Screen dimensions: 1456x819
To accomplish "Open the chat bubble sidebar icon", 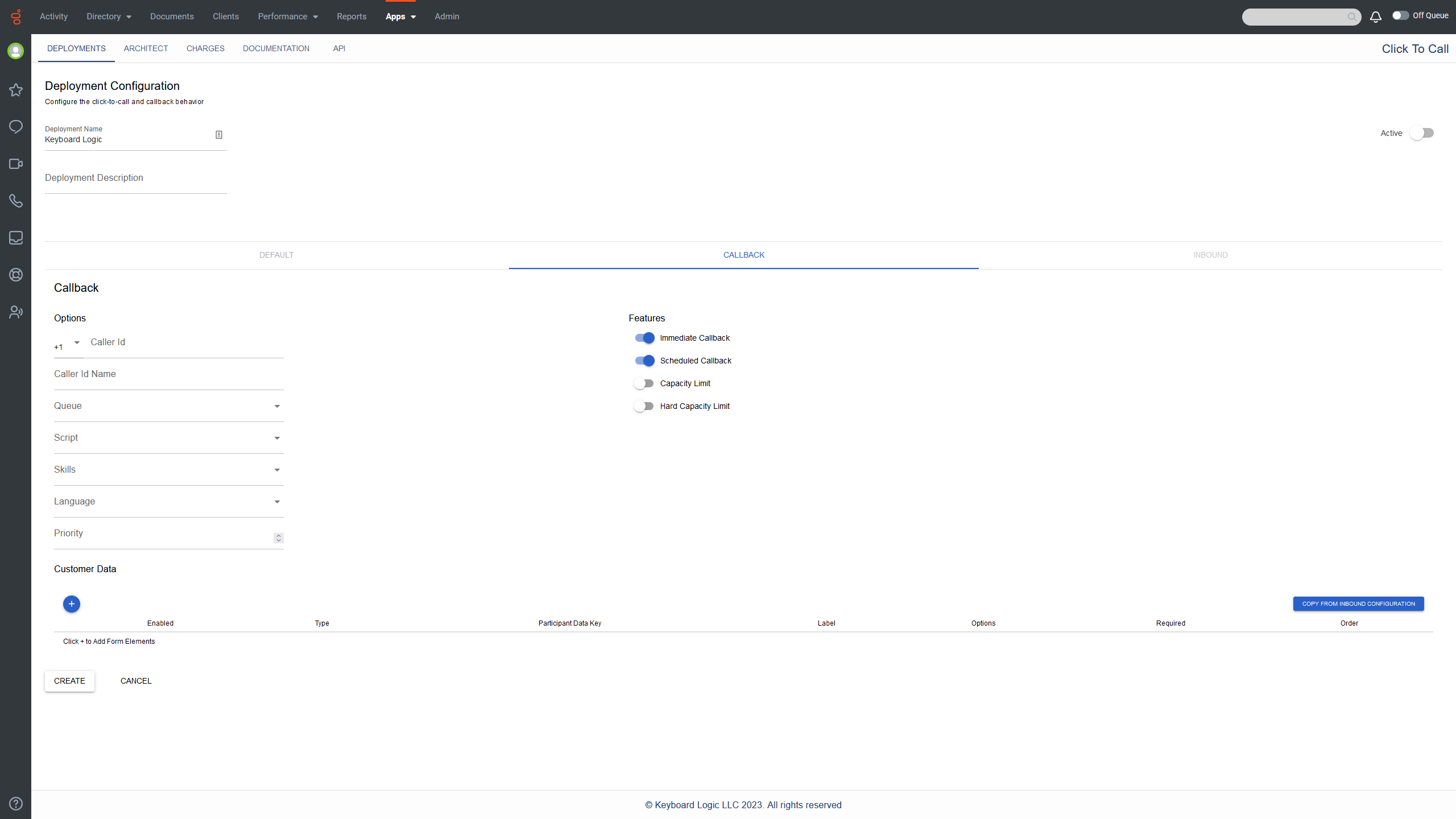I will click(x=16, y=126).
